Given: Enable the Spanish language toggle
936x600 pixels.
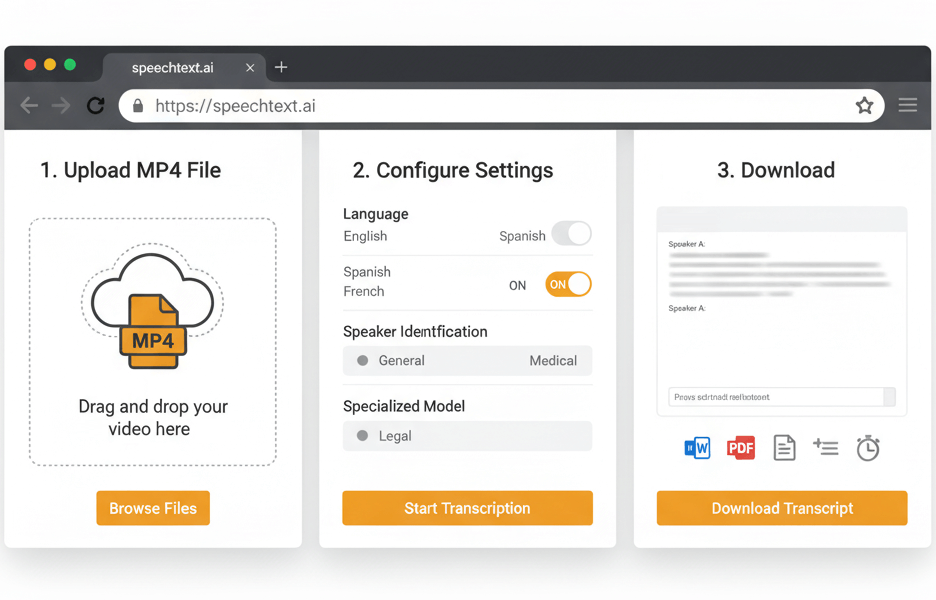Looking at the screenshot, I should point(571,234).
